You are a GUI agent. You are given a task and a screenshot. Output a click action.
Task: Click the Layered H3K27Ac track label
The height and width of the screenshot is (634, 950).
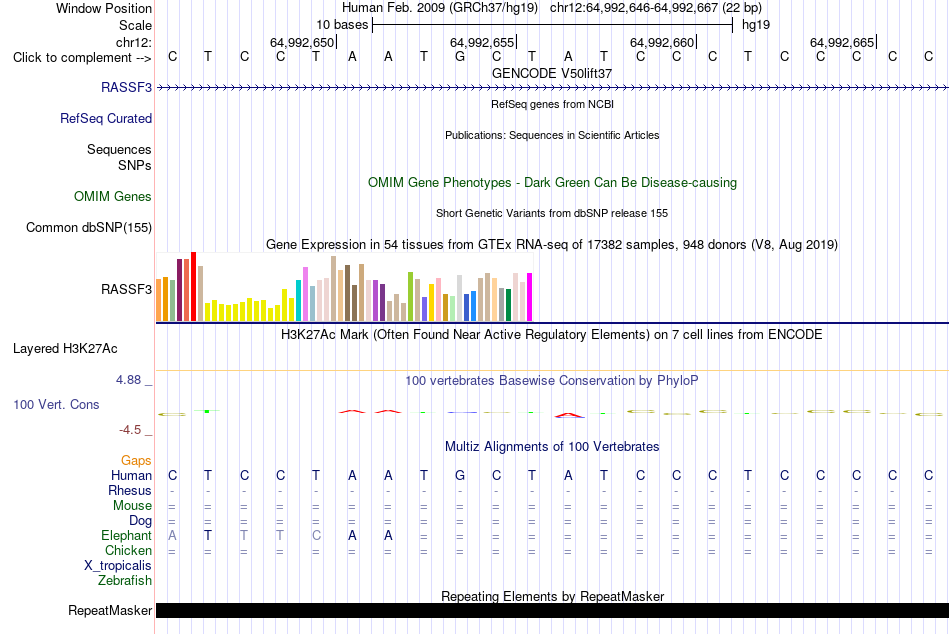pos(65,349)
